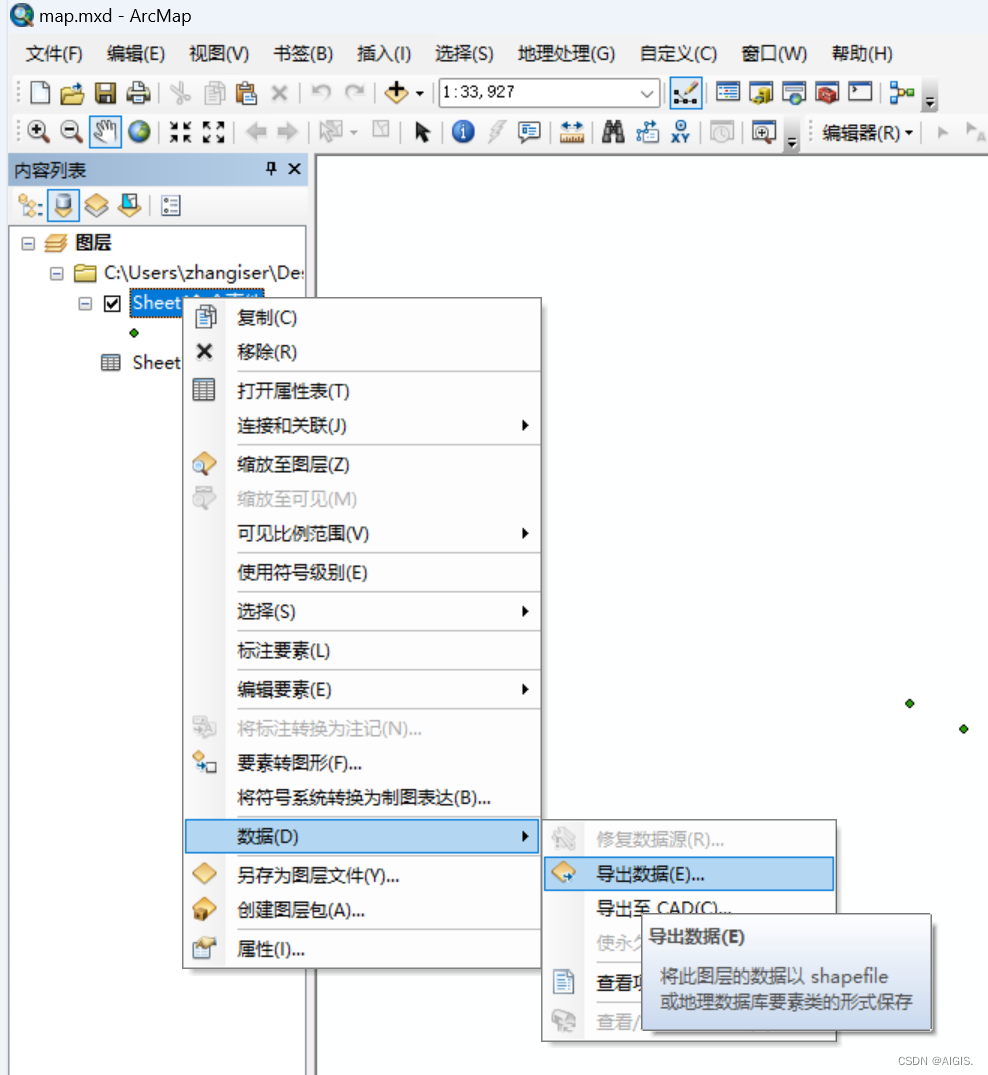Click the 图层 data frame label

pos(93,243)
